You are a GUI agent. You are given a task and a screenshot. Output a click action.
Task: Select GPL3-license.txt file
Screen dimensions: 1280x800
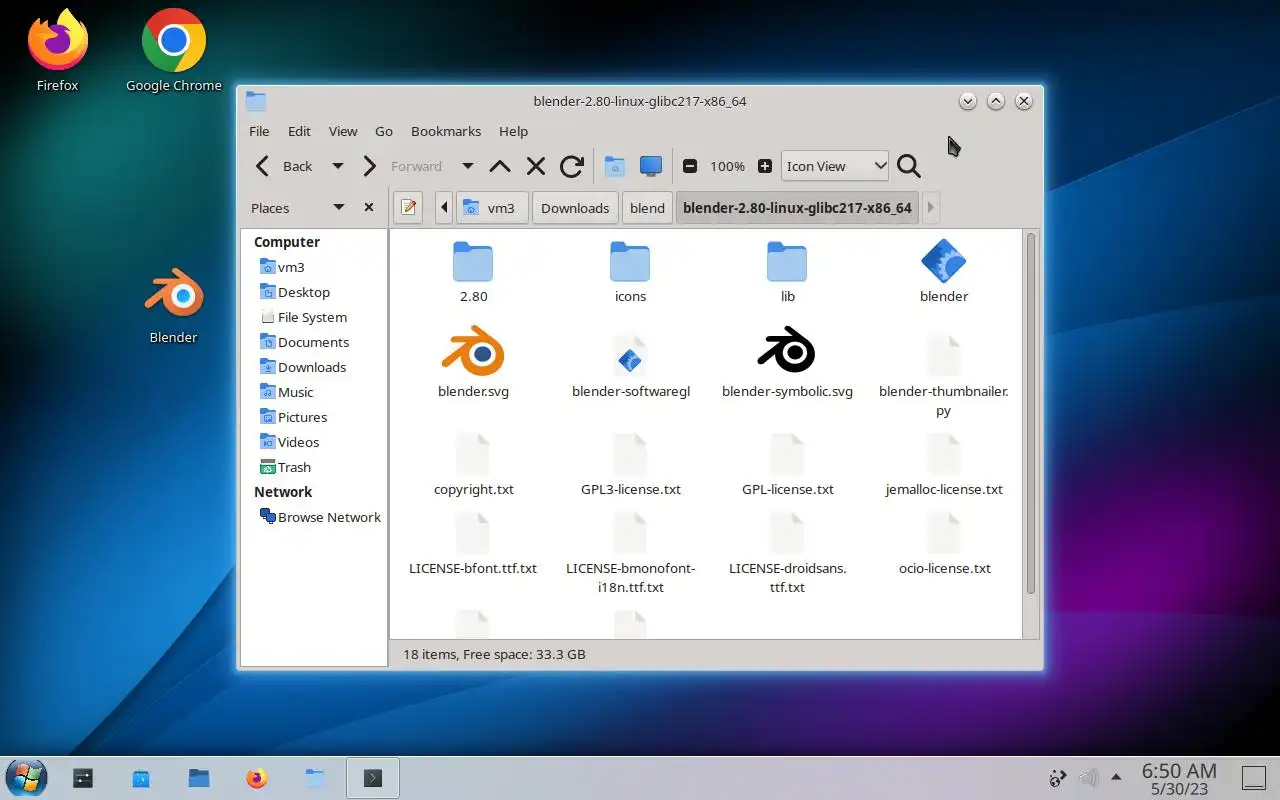pyautogui.click(x=630, y=454)
